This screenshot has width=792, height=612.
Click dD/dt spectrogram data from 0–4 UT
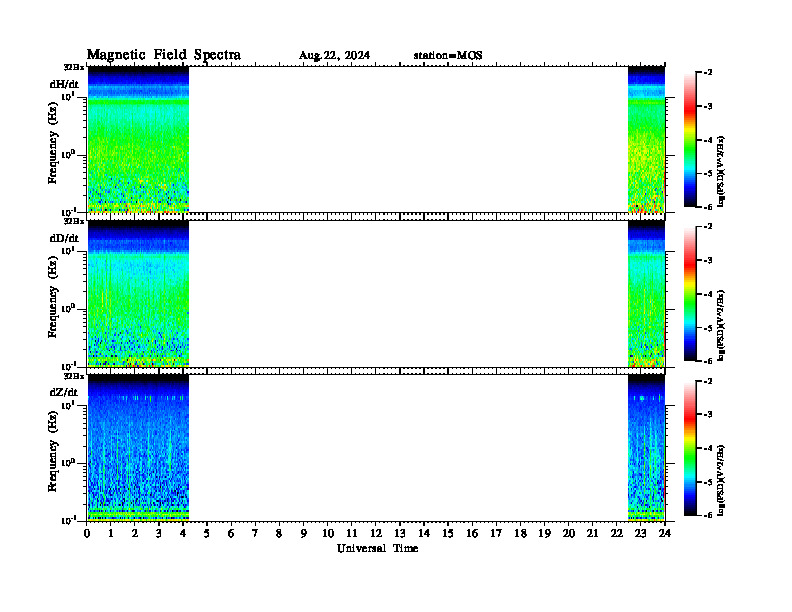pyautogui.click(x=138, y=294)
